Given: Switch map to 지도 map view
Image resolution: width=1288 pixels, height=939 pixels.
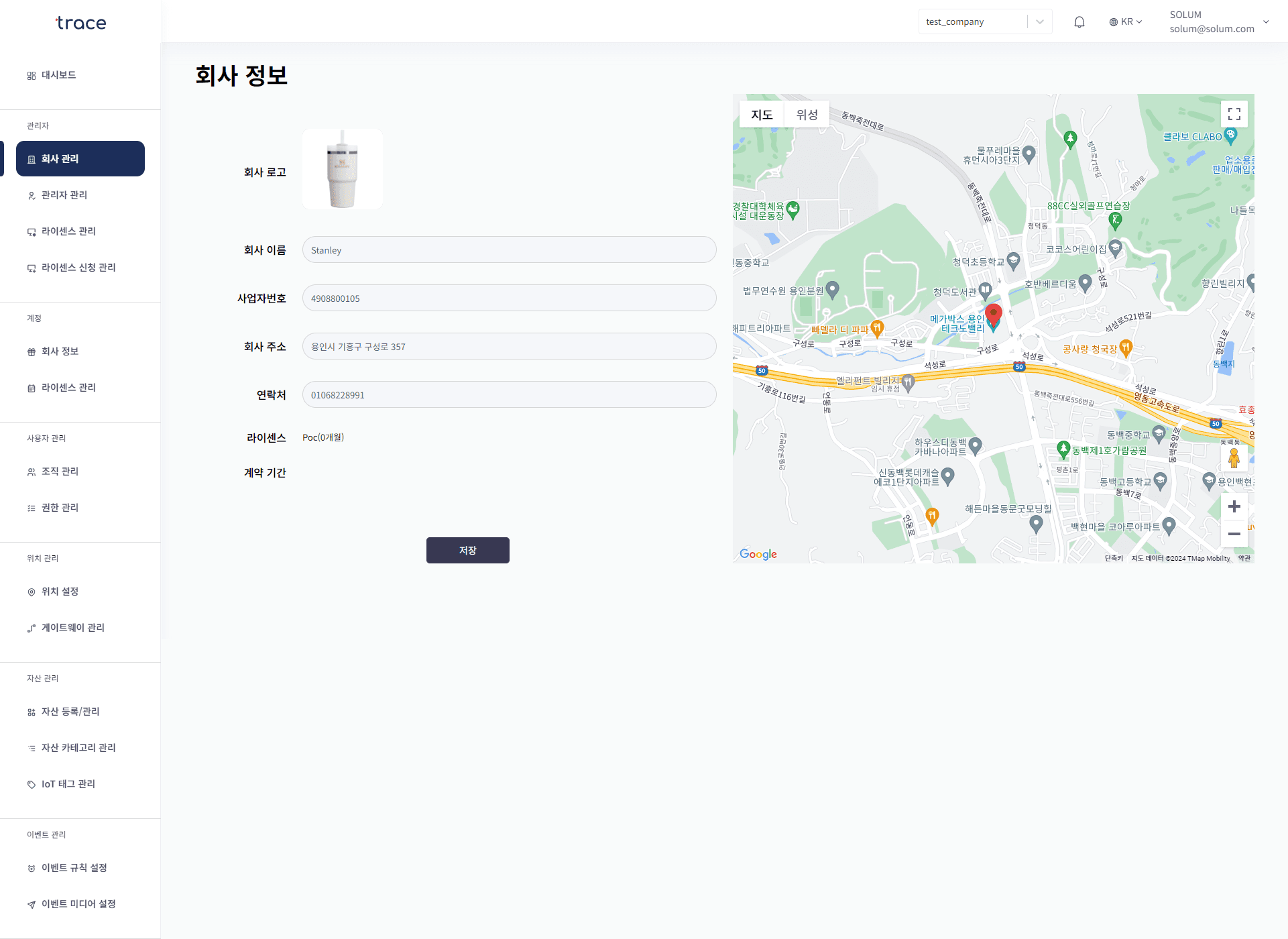Looking at the screenshot, I should point(762,115).
